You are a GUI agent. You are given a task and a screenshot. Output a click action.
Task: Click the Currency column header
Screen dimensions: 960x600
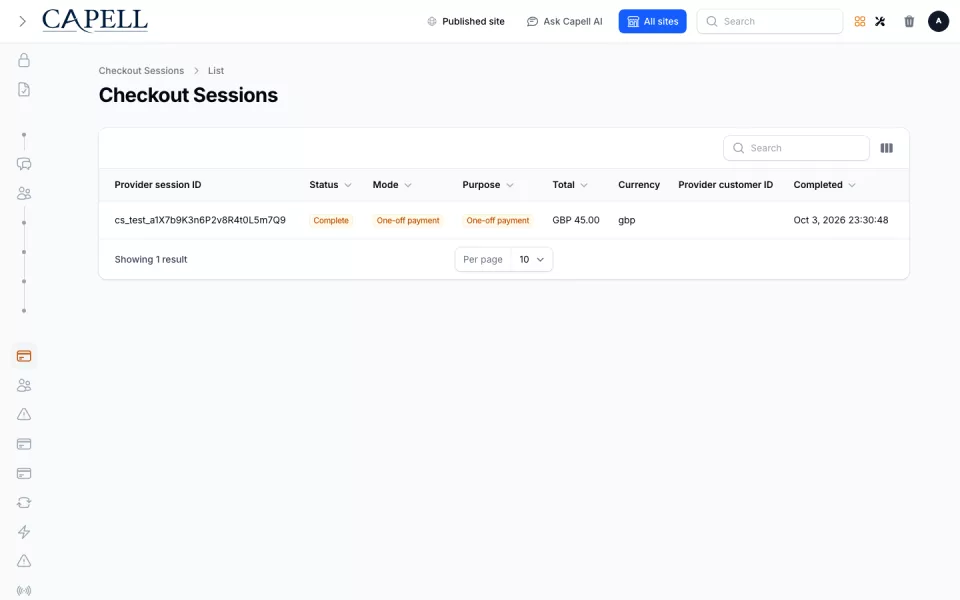[639, 185]
